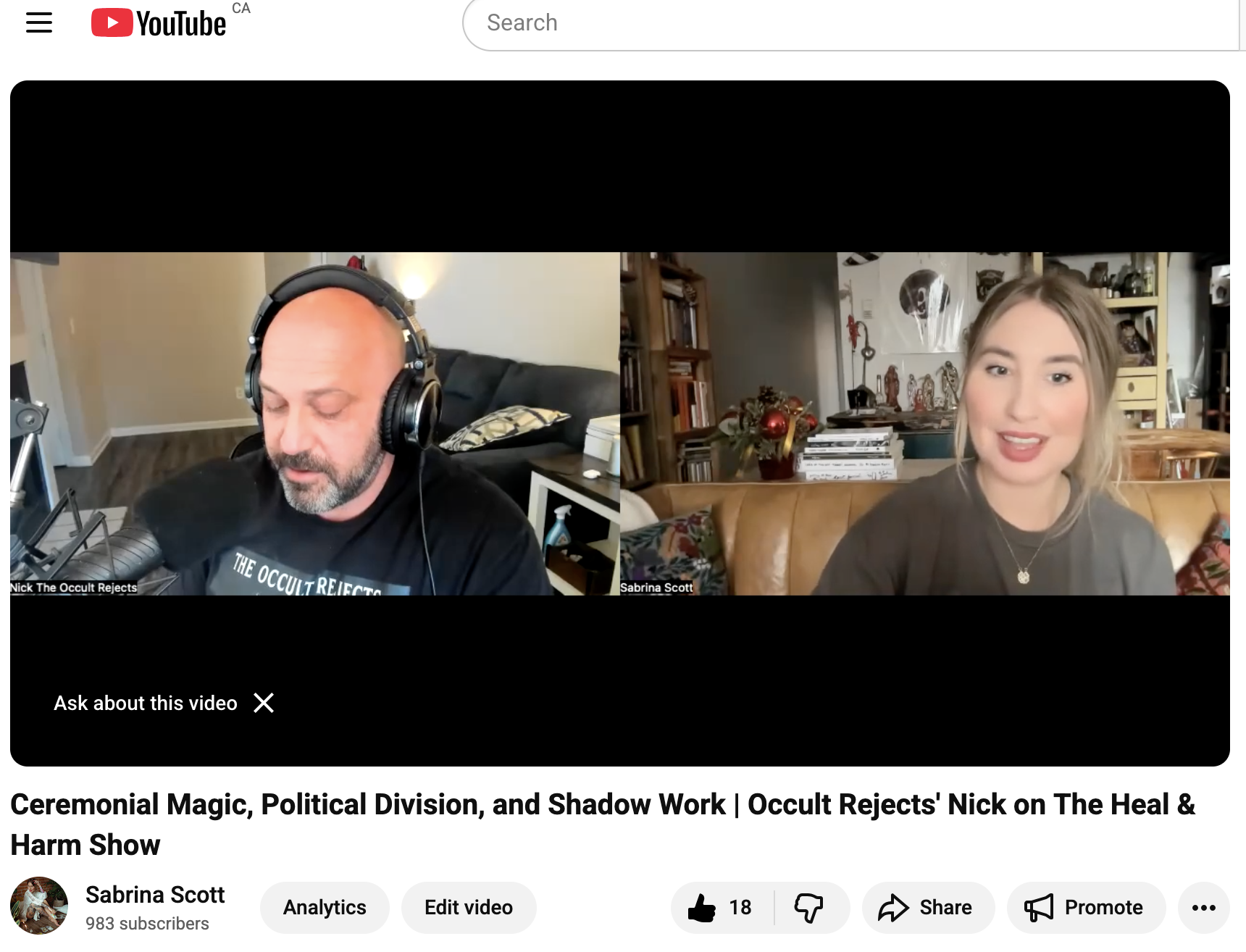This screenshot has height=952, width=1246.
Task: Open the main navigation menu
Action: (40, 22)
